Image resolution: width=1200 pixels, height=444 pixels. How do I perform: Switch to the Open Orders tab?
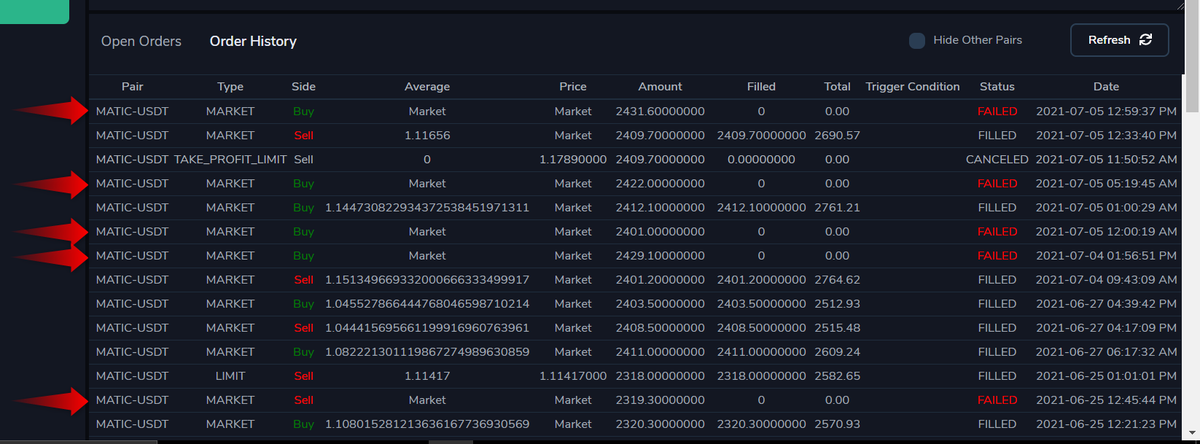[x=141, y=41]
